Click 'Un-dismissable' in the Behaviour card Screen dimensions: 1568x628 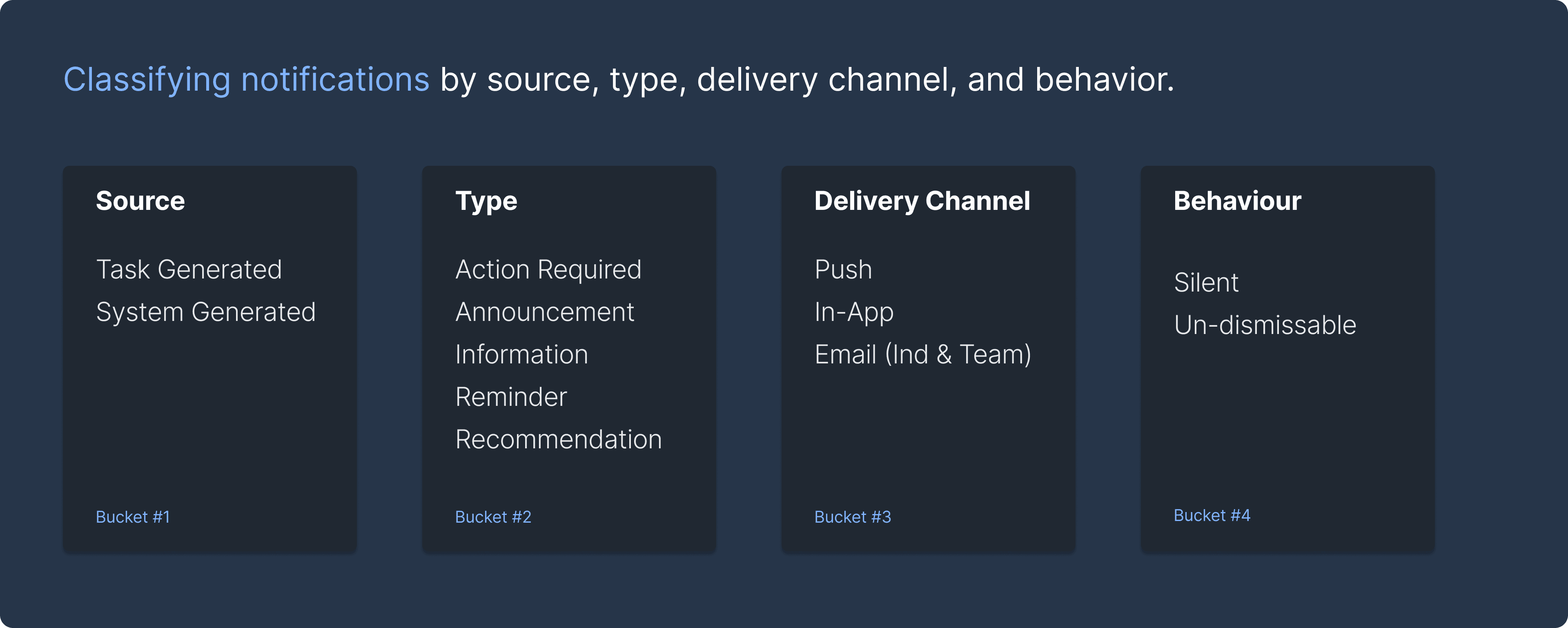[1265, 325]
